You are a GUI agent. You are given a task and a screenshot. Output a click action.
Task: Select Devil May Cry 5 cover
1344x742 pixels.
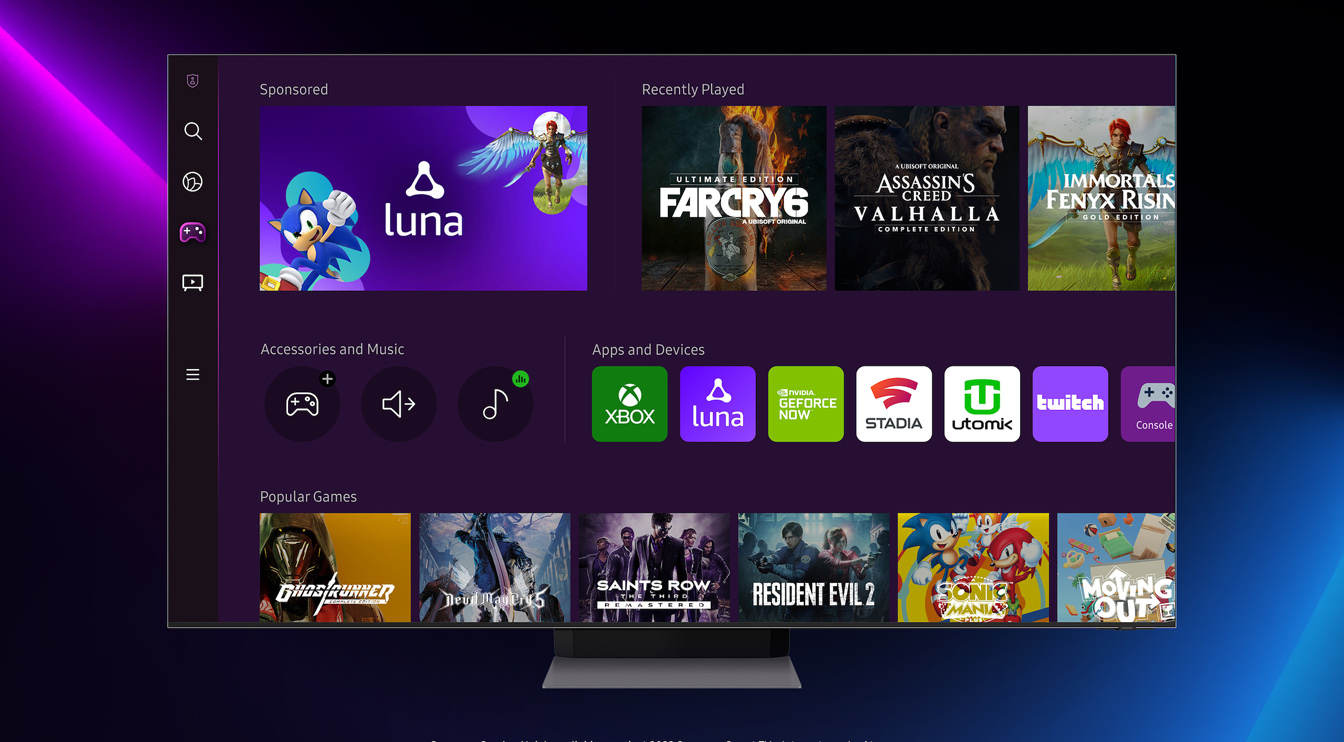(x=495, y=568)
